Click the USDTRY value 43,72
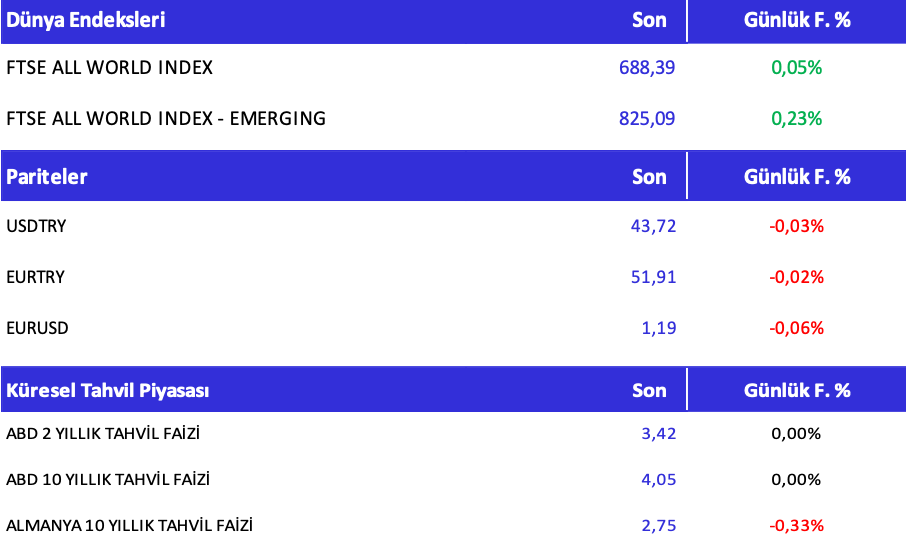 click(654, 226)
